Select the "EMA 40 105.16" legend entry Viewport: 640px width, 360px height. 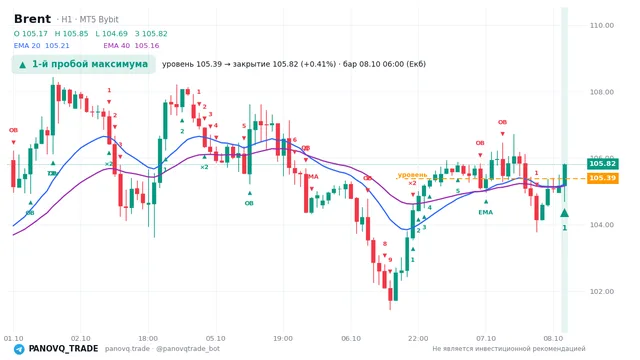coord(131,46)
